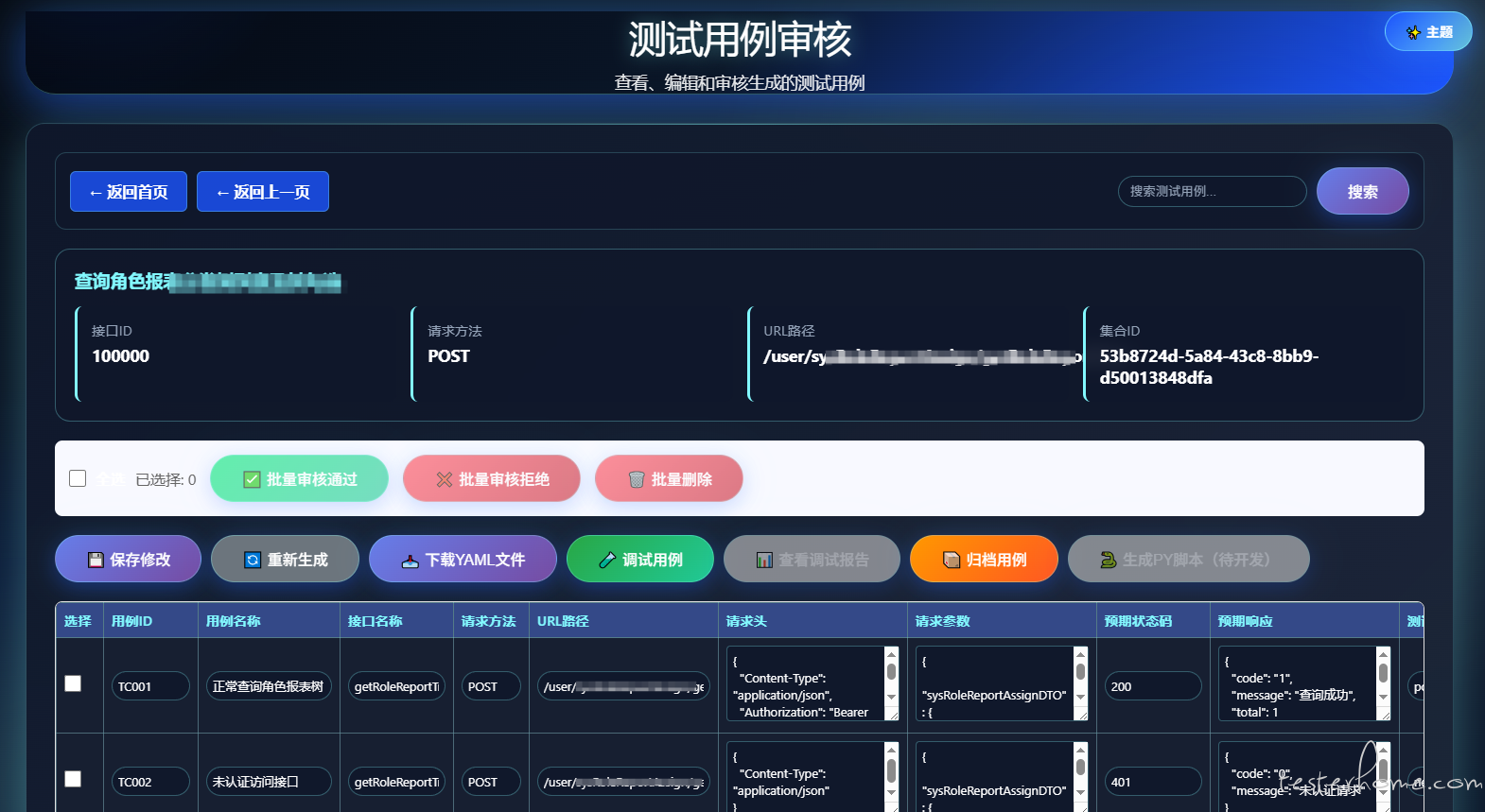
Task: Click the floppy disk icon on 保存修改
Action: pos(96,560)
